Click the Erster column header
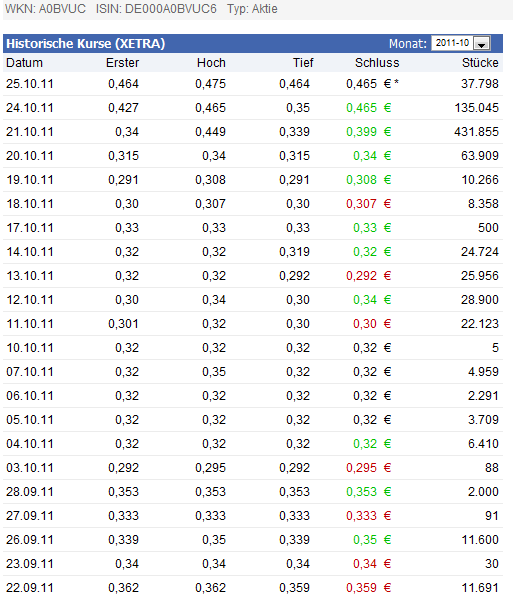513x597 pixels. point(122,63)
